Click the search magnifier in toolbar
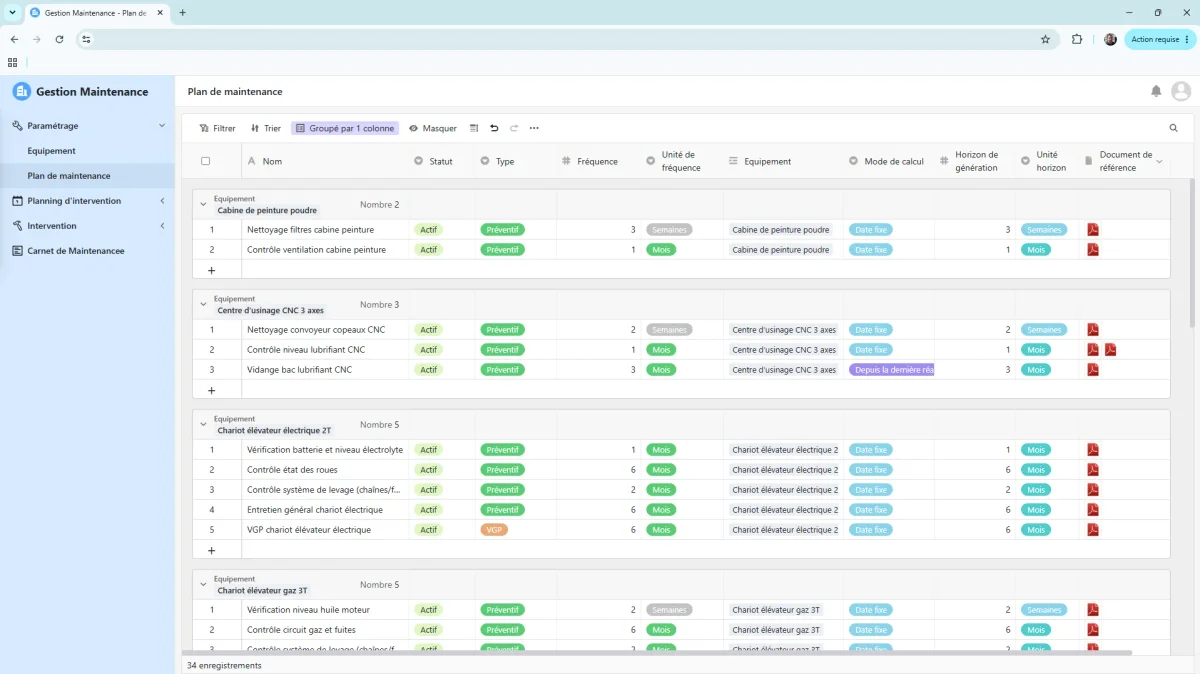This screenshot has width=1200, height=674. click(1174, 128)
